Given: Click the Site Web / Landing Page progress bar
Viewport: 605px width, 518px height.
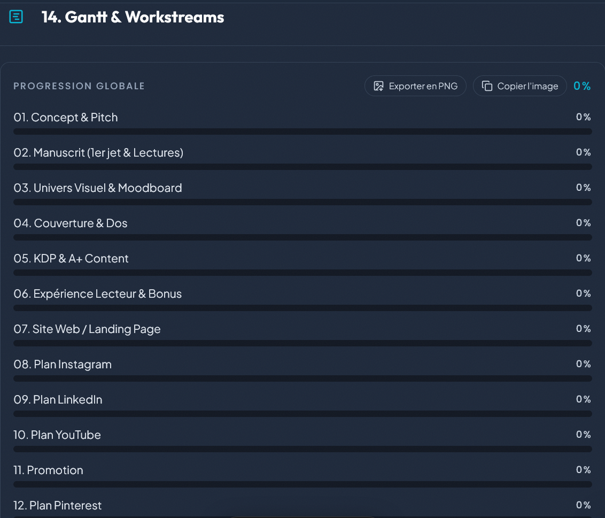Looking at the screenshot, I should coord(302,343).
